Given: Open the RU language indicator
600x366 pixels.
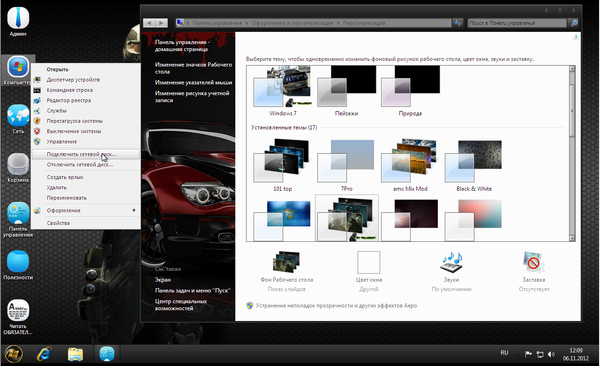Looking at the screenshot, I should (x=504, y=353).
